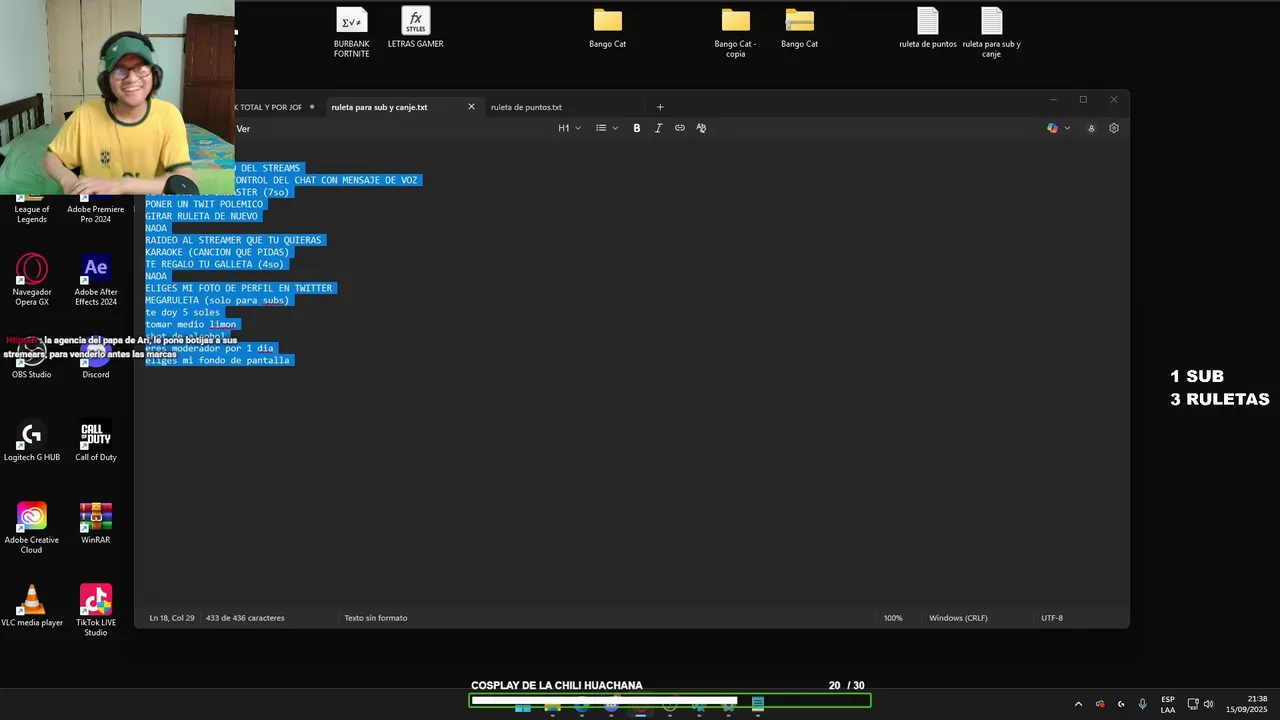
Task: Click line 'RAIDEO AL STREAMER QUE TU QUIERAS'
Action: point(233,240)
